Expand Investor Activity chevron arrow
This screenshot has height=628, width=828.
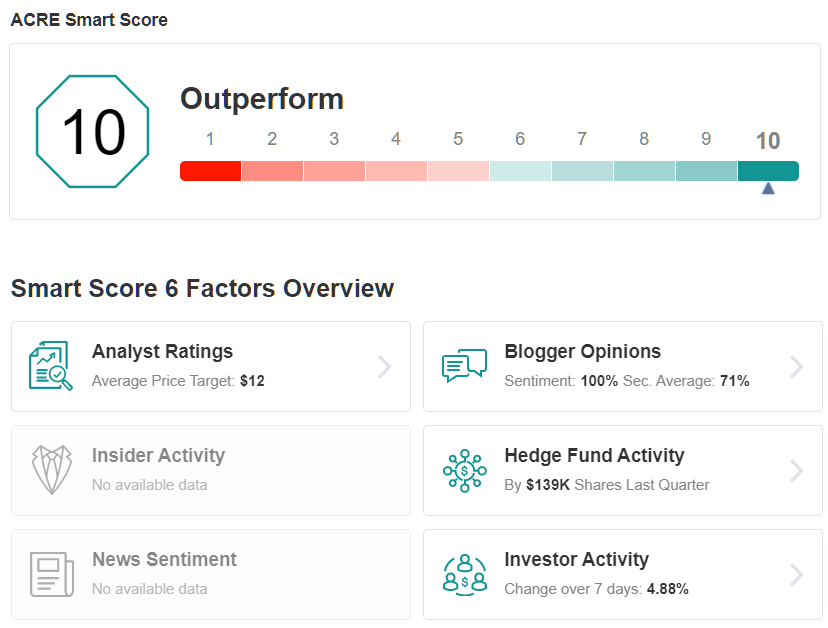coord(796,575)
